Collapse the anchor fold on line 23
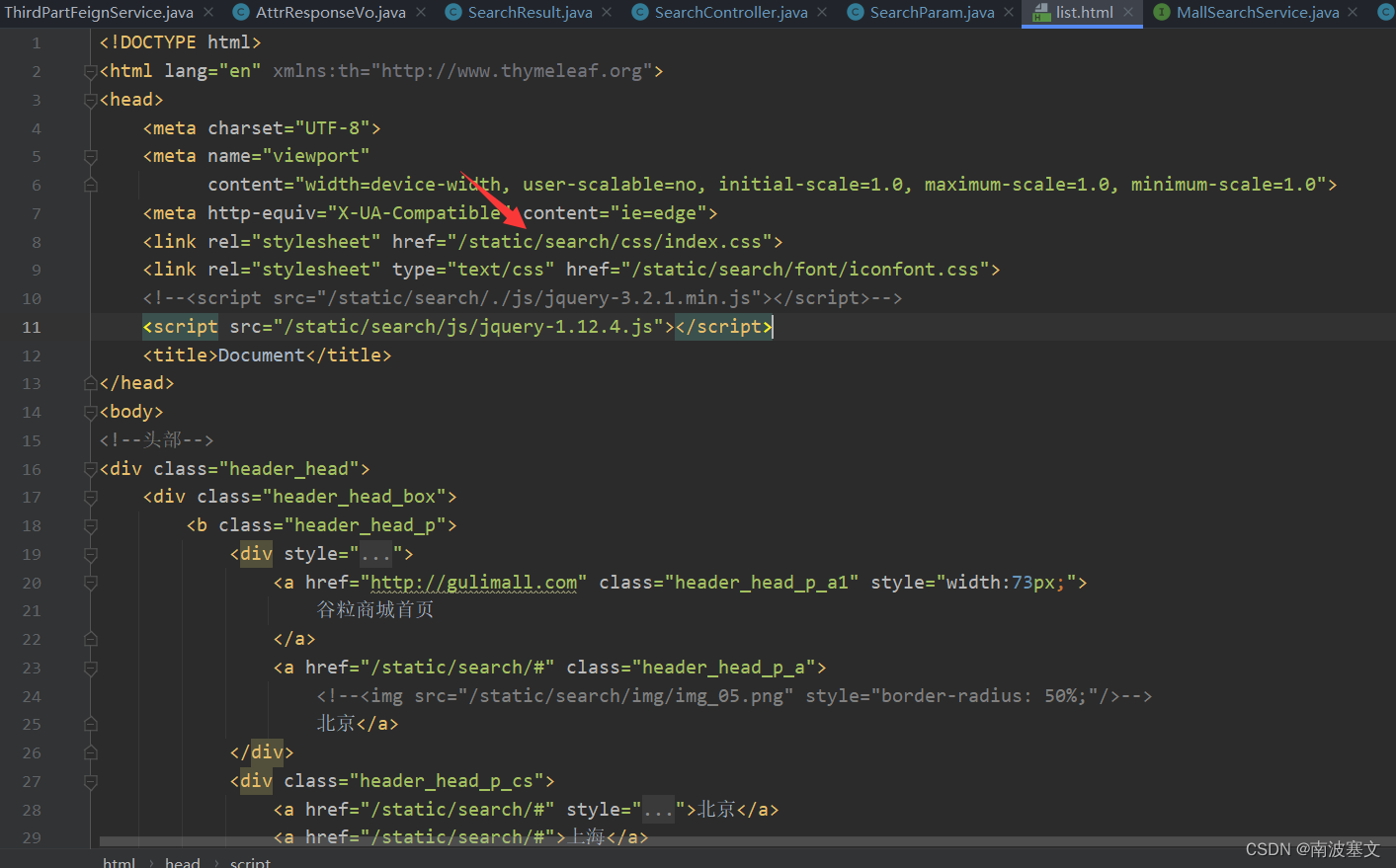 pos(91,668)
